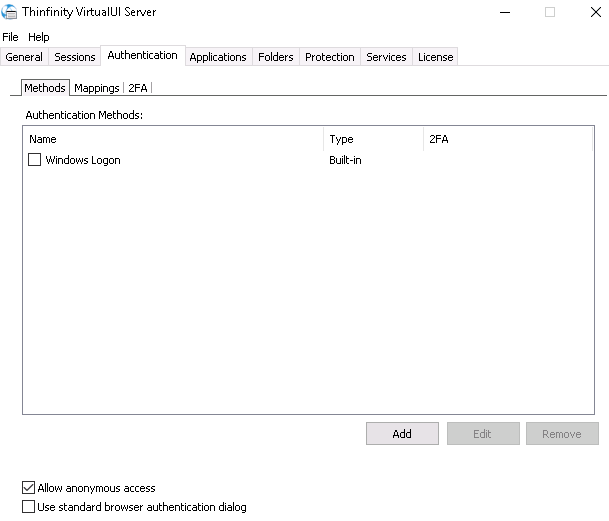The image size is (609, 521).
Task: Click the Add button
Action: click(402, 434)
